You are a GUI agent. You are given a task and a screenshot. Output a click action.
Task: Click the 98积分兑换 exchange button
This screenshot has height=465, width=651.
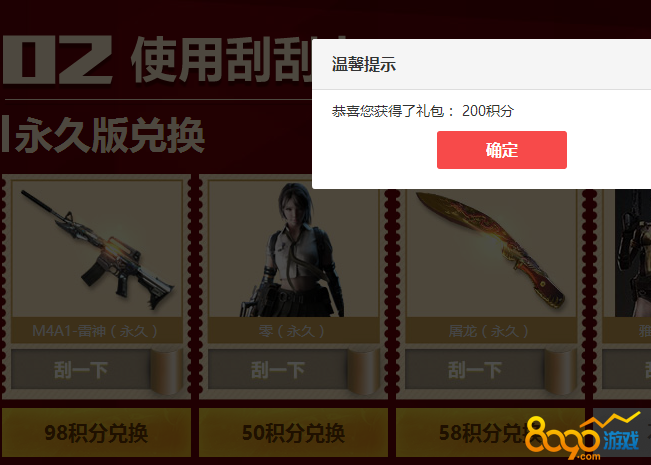96,433
